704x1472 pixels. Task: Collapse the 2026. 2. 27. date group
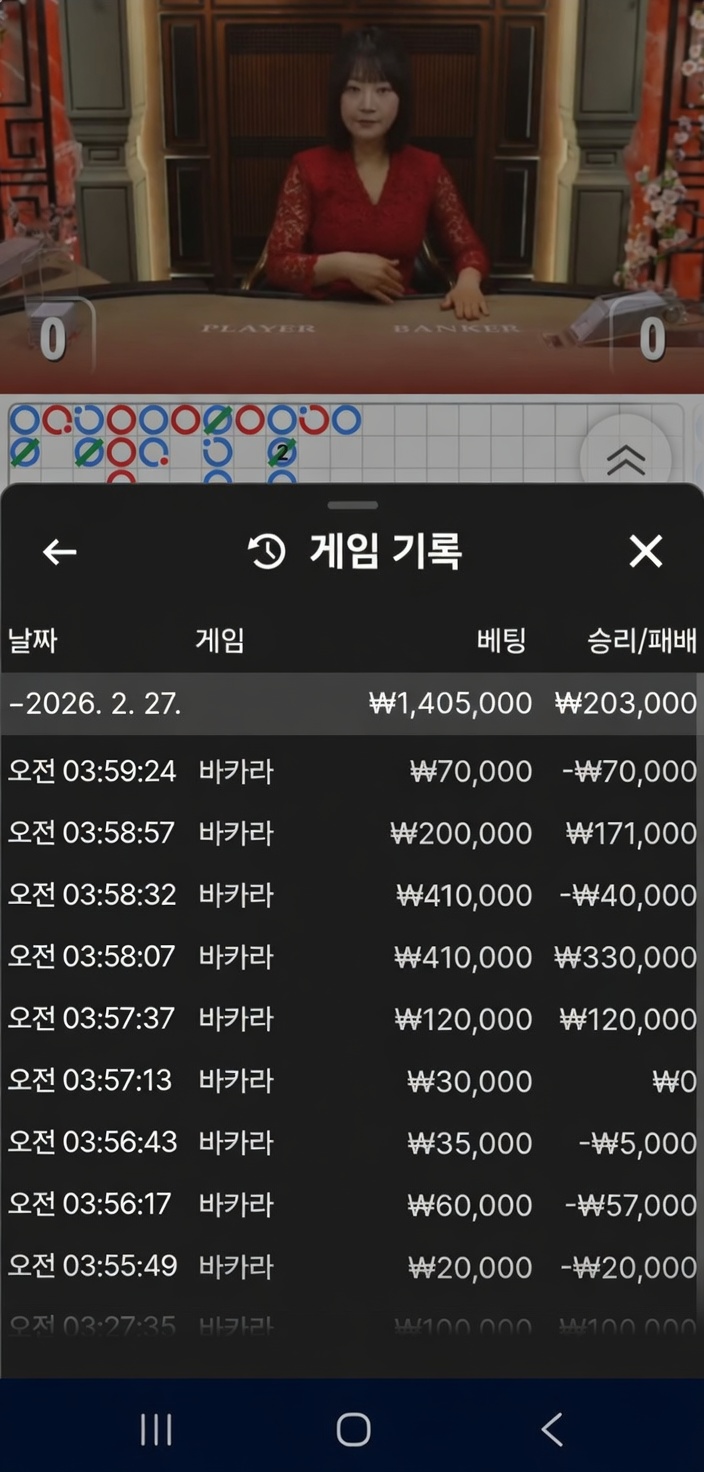coord(95,703)
